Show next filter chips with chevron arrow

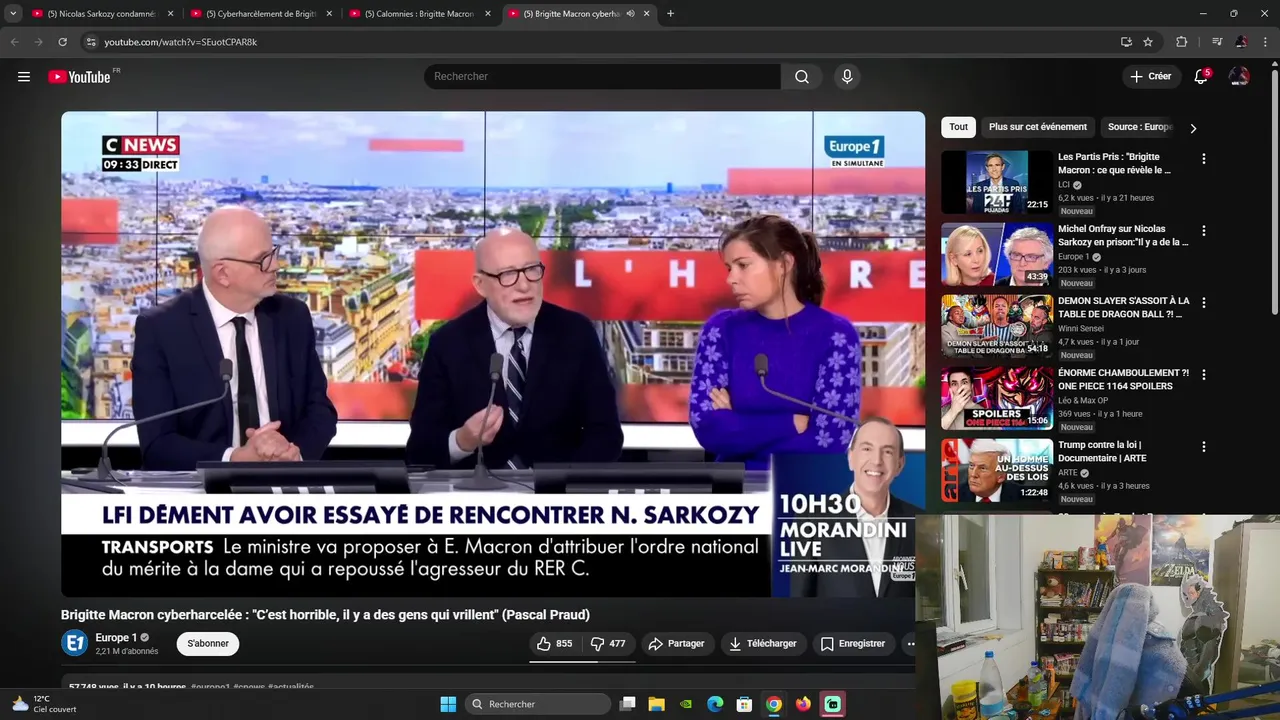pos(1192,128)
